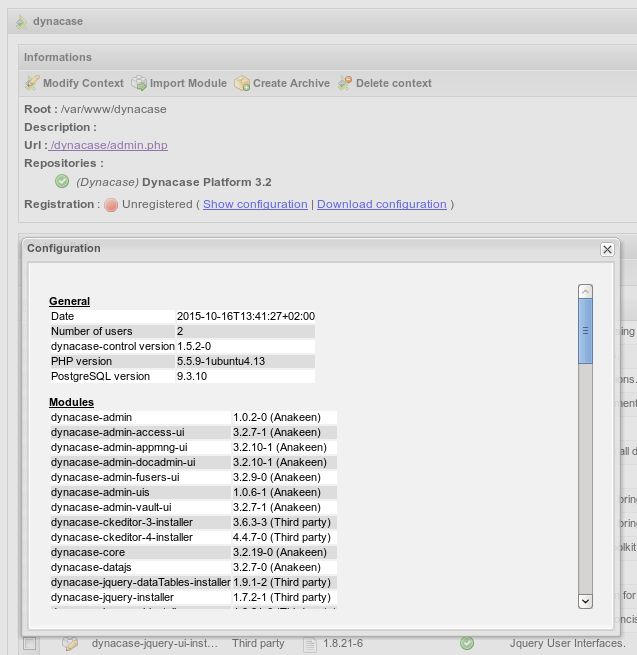
Task: Click document icon before version 1.8.21-6
Action: (x=310, y=644)
